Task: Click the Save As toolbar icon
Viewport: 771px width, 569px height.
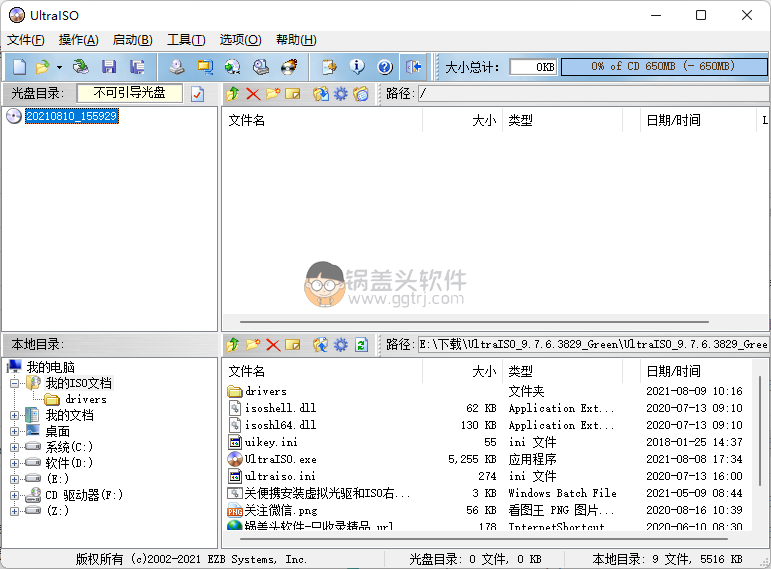Action: (137, 66)
